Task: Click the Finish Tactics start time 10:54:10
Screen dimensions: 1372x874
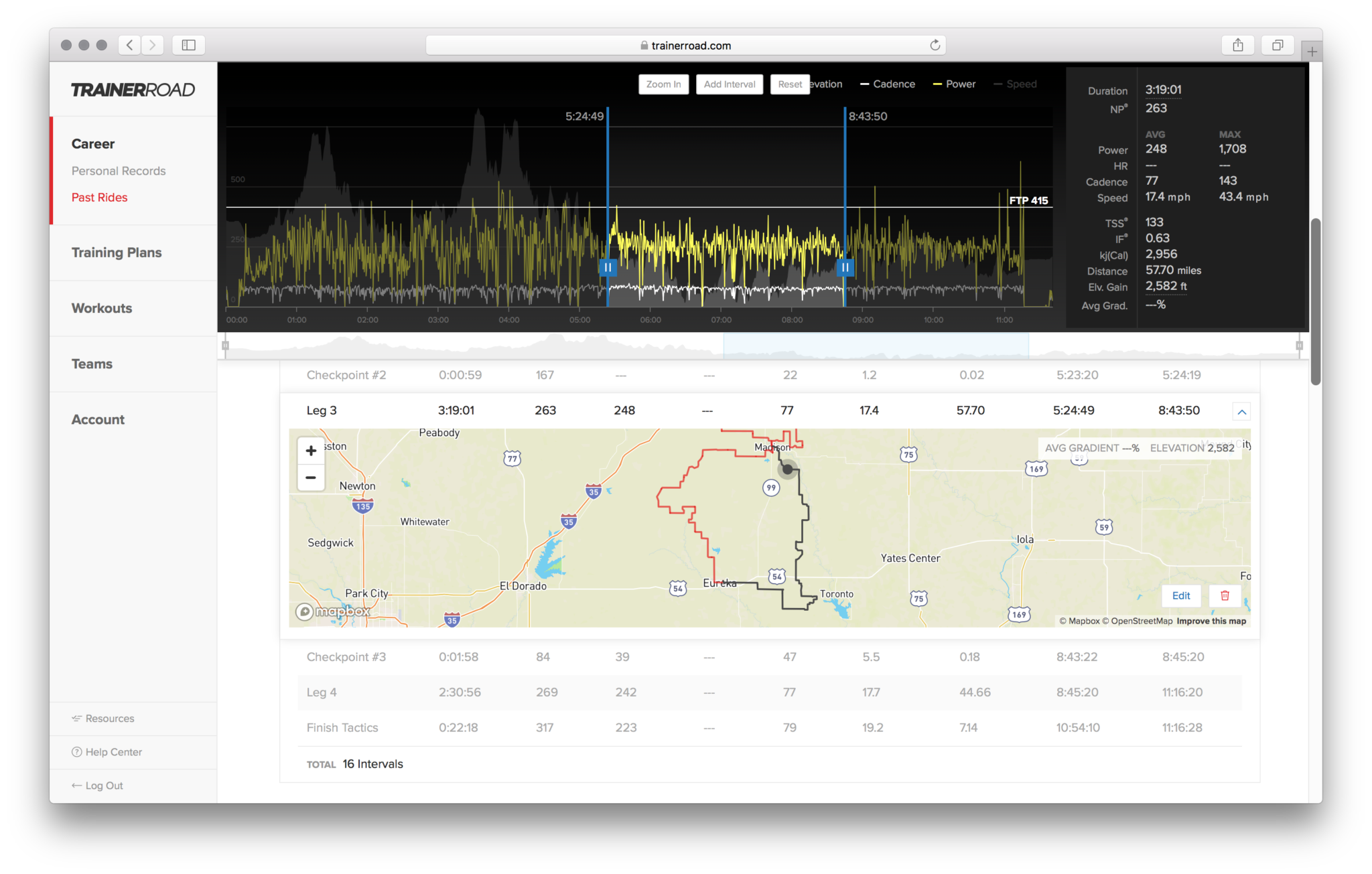Action: [1078, 727]
